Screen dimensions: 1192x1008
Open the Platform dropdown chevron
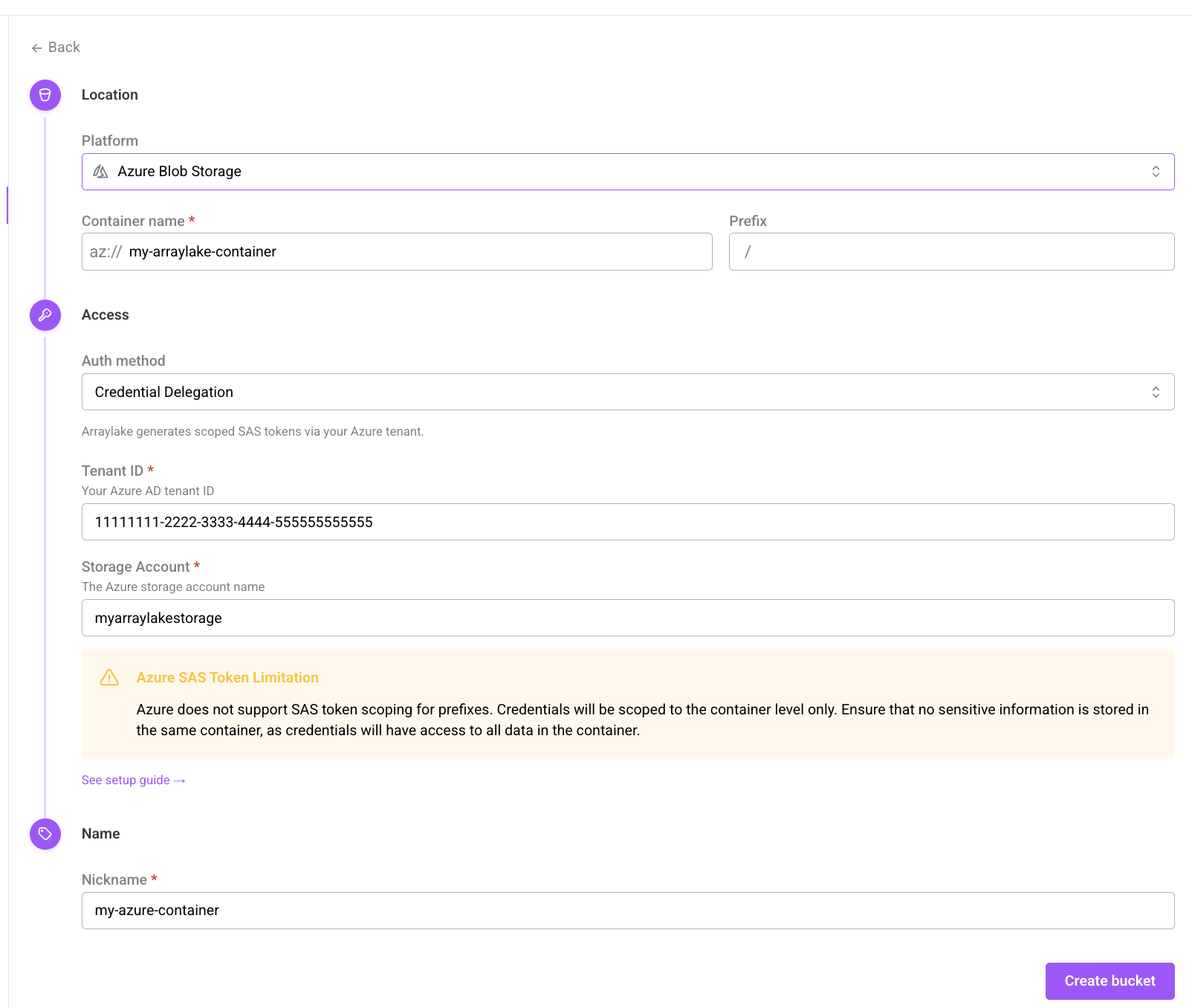[1156, 172]
